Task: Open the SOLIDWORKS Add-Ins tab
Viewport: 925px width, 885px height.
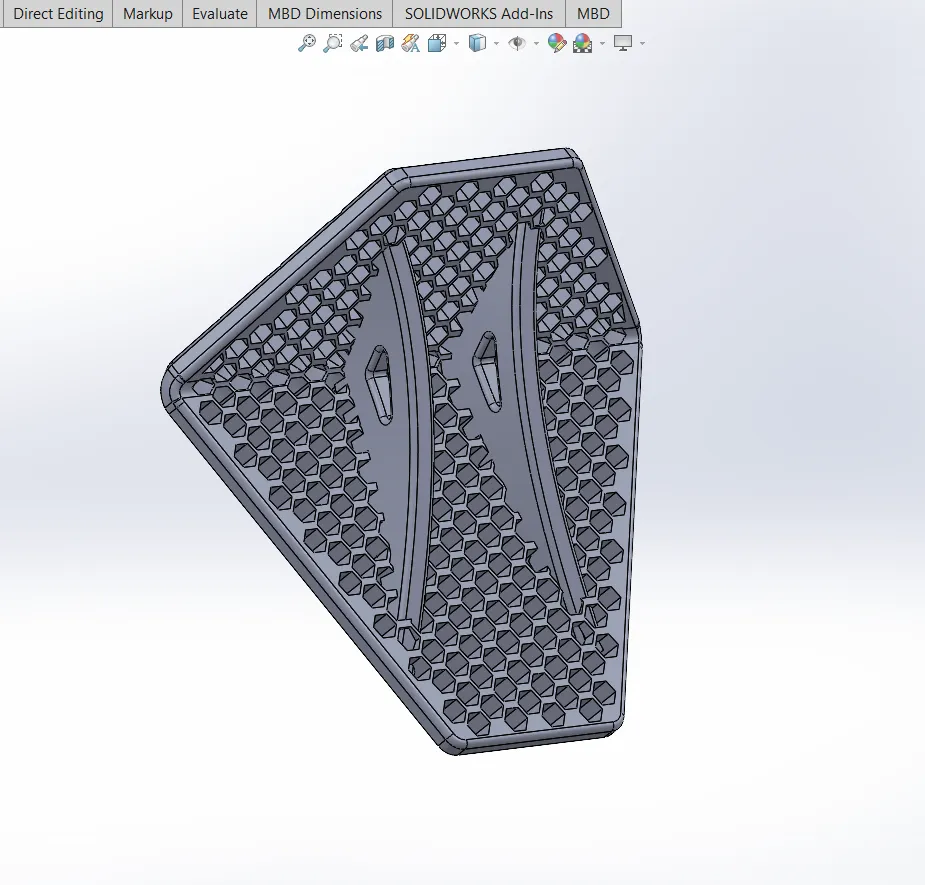Action: [x=479, y=14]
